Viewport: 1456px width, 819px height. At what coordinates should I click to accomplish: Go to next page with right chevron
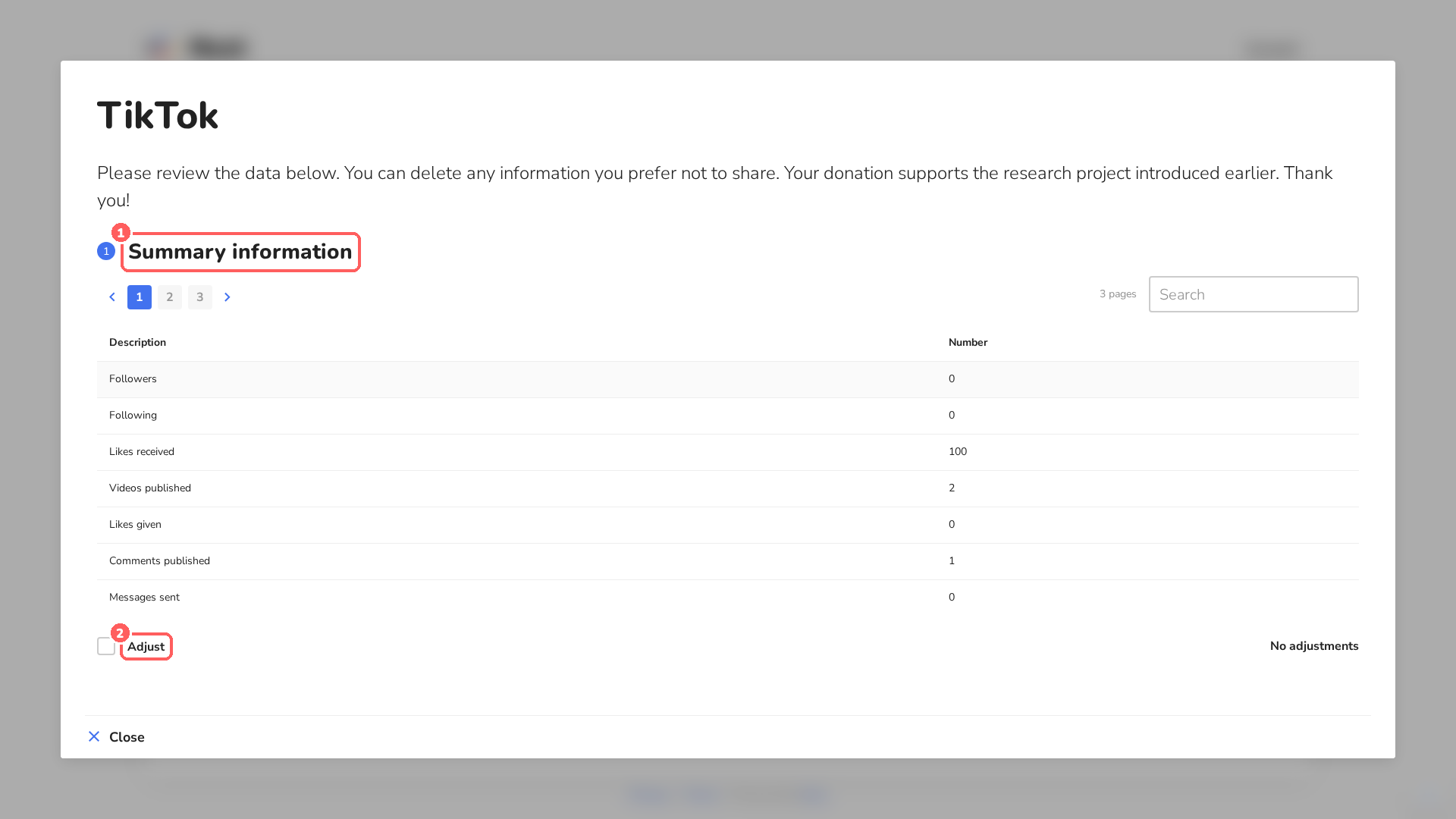pos(227,297)
